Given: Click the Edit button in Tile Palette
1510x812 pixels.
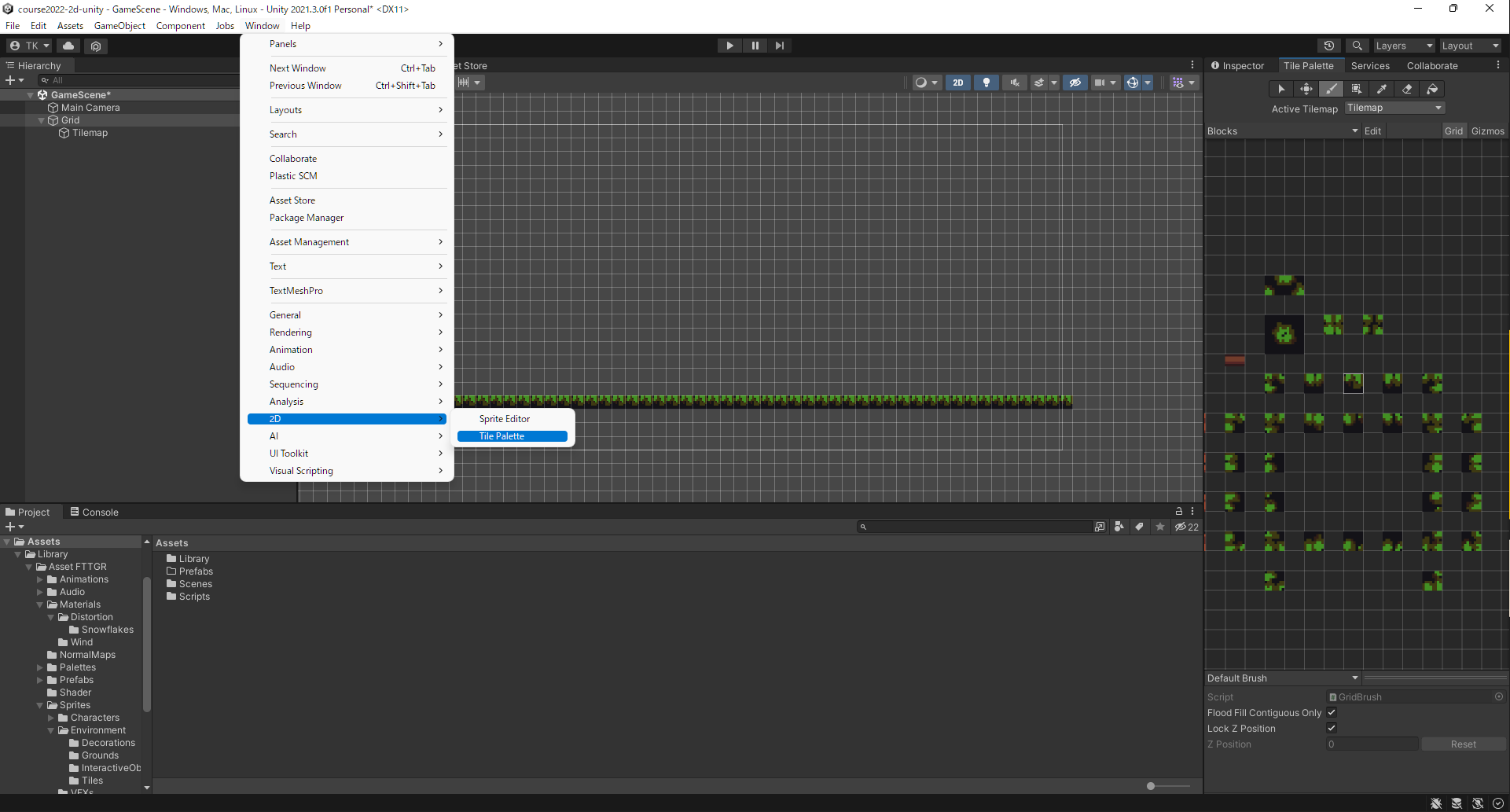Looking at the screenshot, I should click(x=1372, y=131).
